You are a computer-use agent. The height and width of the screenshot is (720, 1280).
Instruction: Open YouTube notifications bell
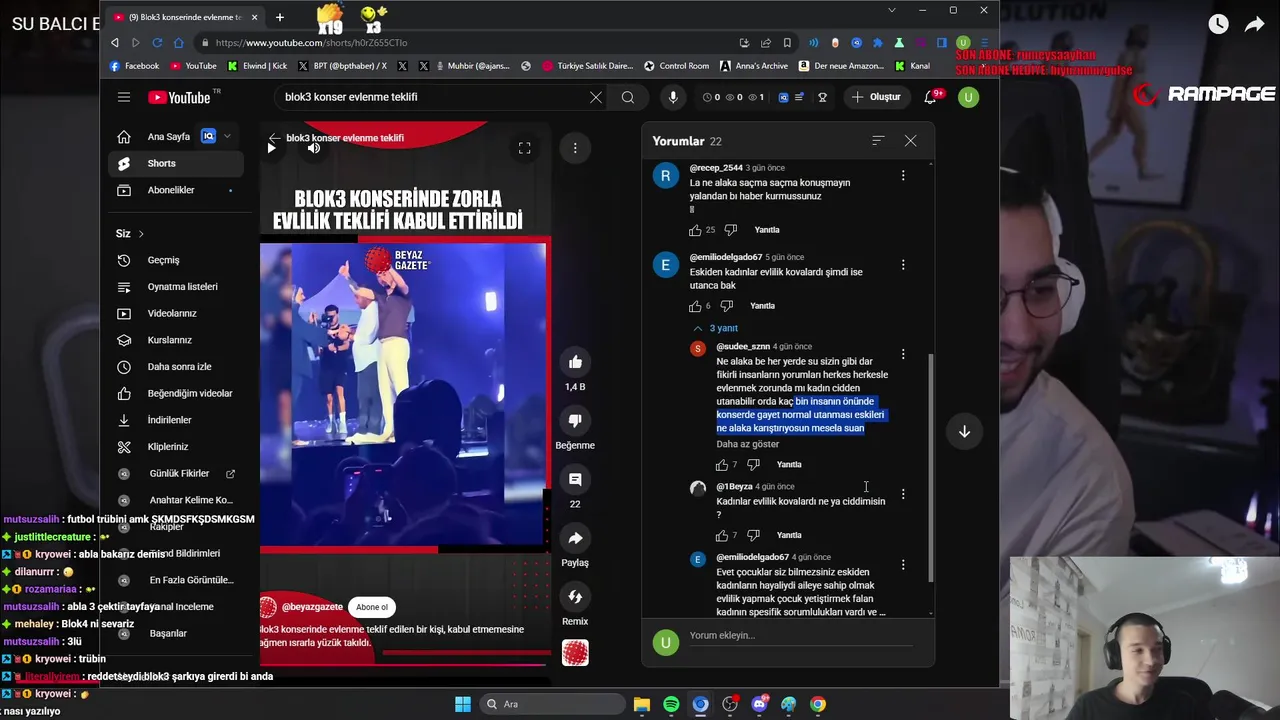pyautogui.click(x=931, y=97)
